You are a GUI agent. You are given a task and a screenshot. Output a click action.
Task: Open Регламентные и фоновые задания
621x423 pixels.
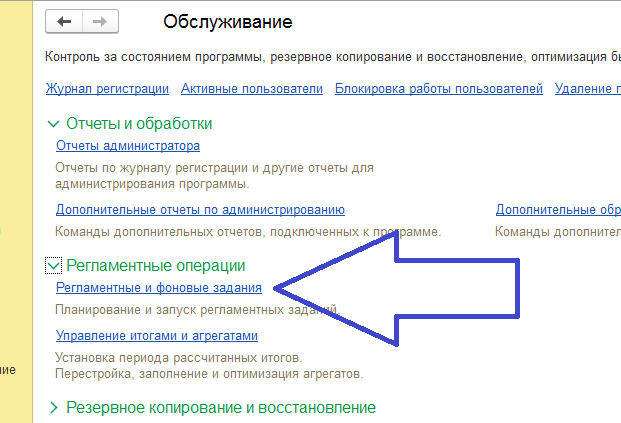click(x=159, y=288)
